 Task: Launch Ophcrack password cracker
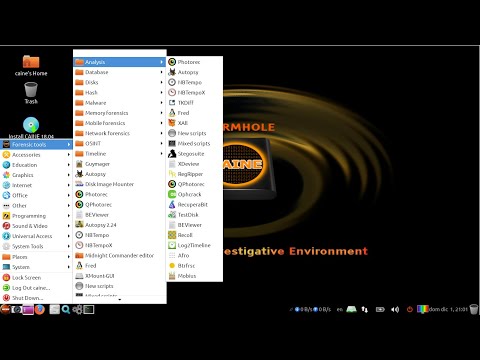195,194
